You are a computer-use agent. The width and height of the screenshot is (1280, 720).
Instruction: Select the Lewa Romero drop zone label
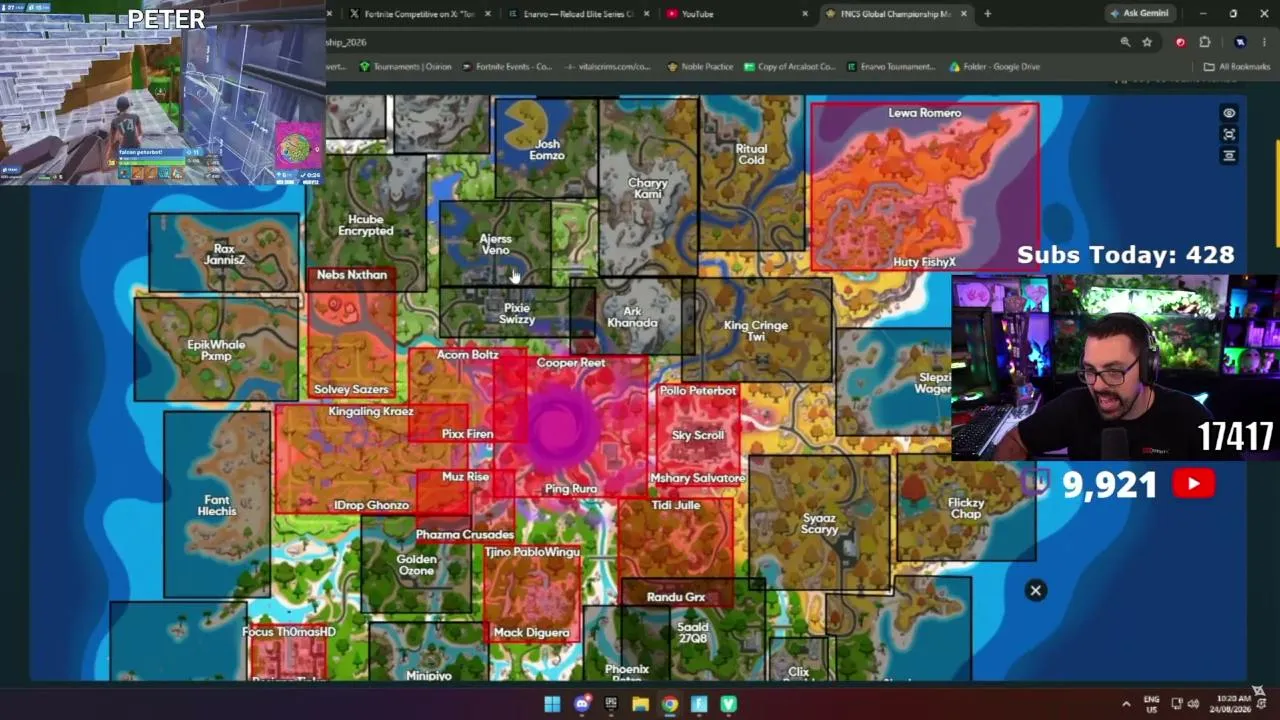(924, 113)
